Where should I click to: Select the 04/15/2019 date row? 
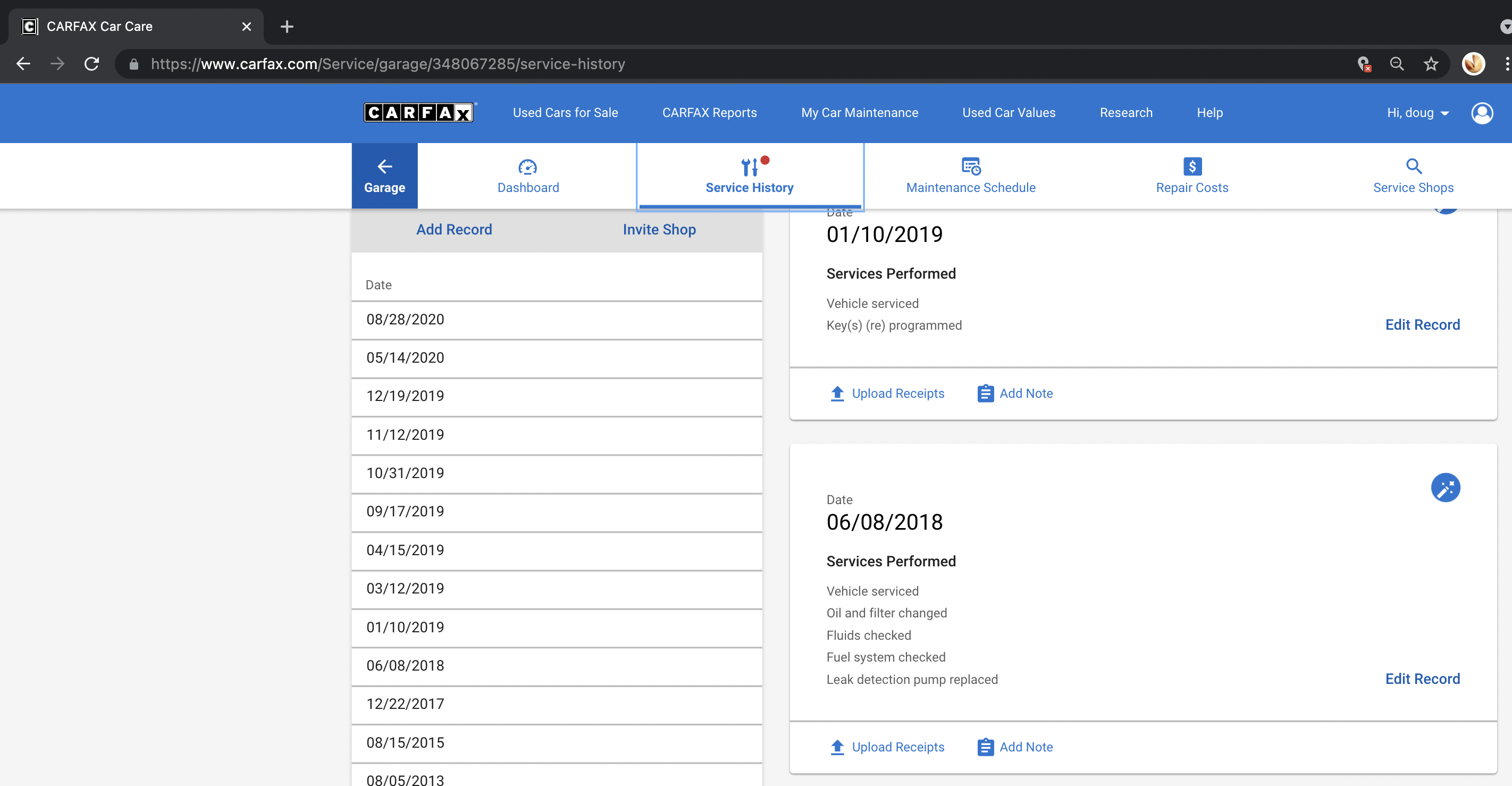pos(557,550)
